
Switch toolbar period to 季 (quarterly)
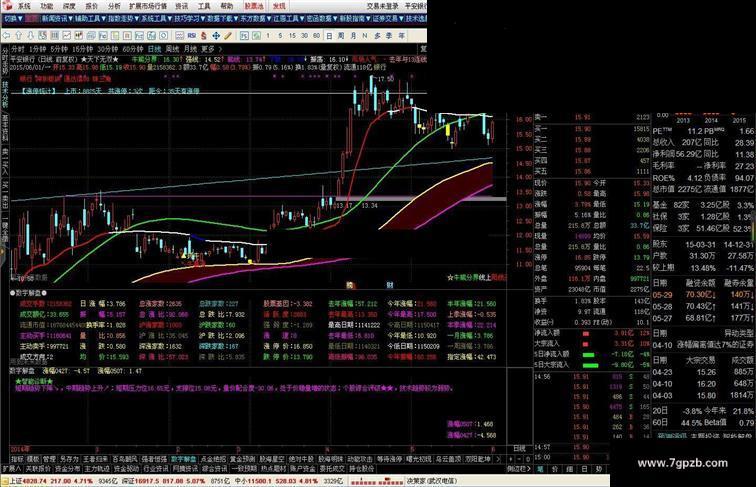click(389, 36)
